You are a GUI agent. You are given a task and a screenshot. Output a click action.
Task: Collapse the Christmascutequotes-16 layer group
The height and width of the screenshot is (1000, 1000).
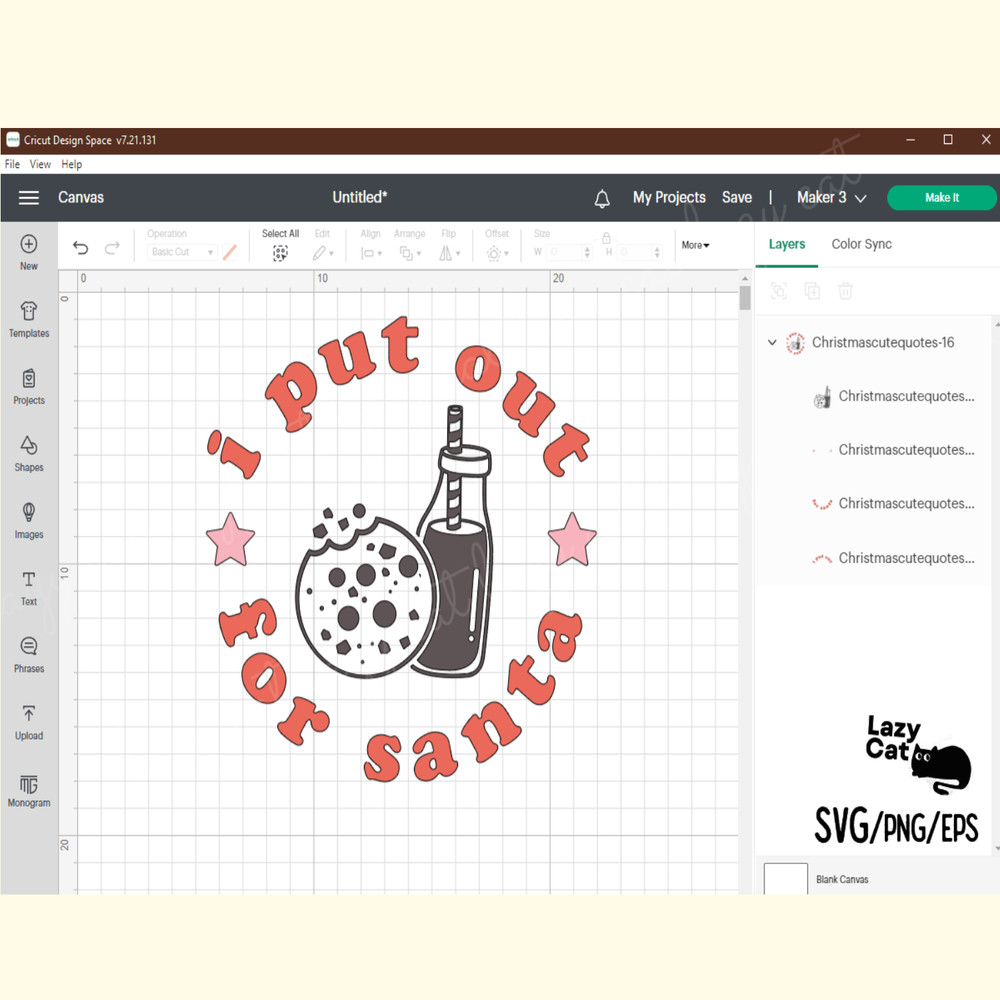(x=772, y=343)
